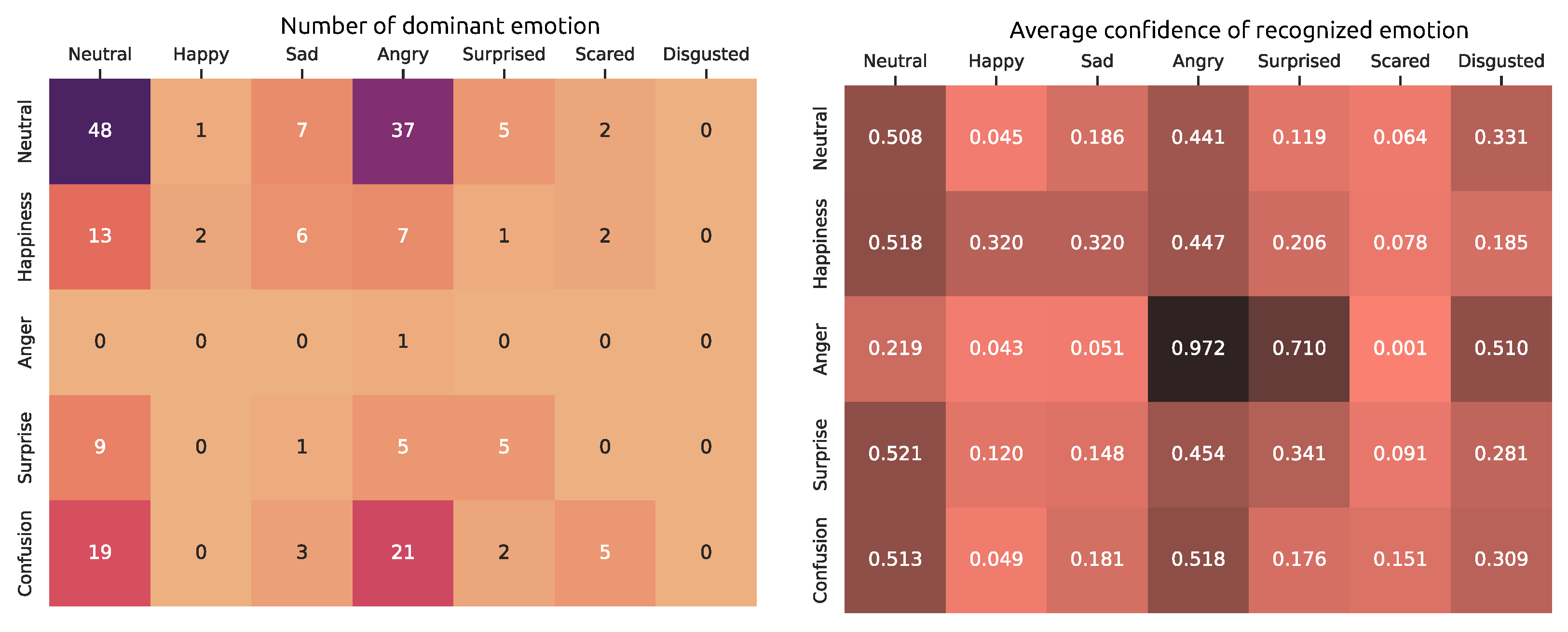This screenshot has height=632, width=1568.
Task: Click the cell with value 0.001
Action: [x=1400, y=348]
